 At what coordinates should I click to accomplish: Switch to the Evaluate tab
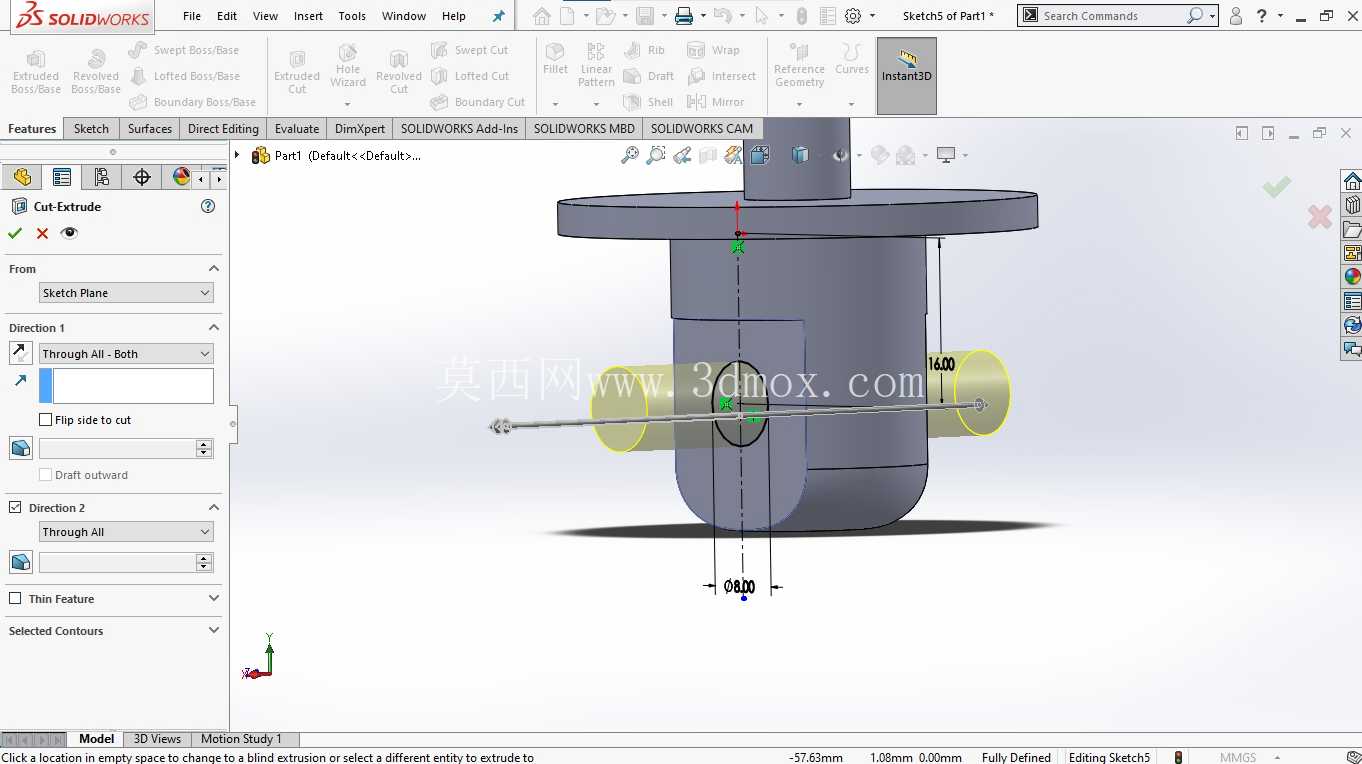tap(297, 128)
